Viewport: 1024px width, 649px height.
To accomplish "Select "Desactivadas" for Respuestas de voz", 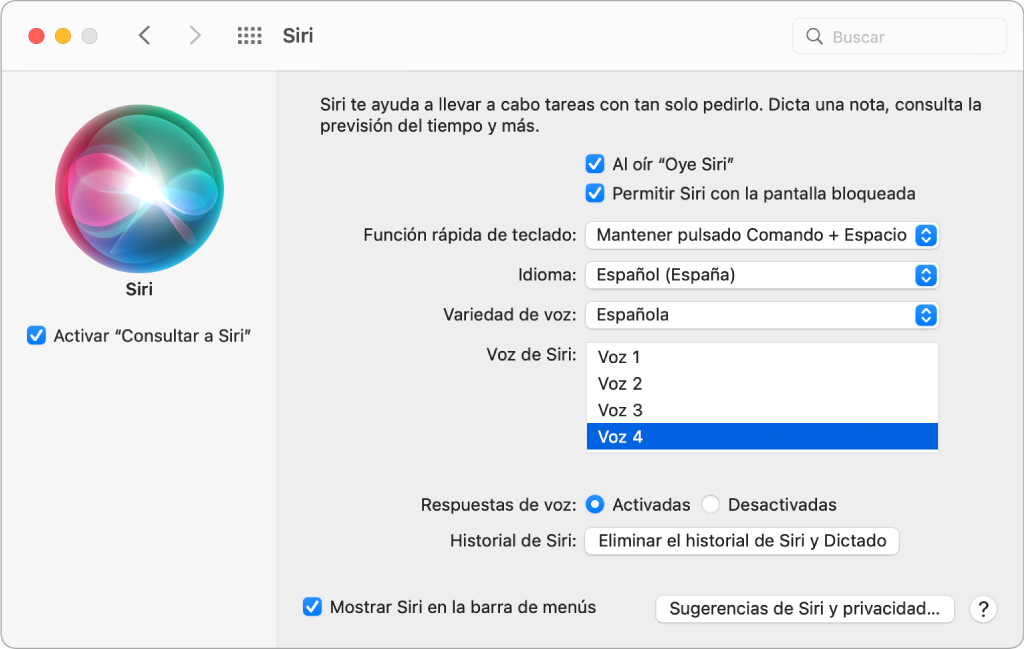I will tap(710, 504).
